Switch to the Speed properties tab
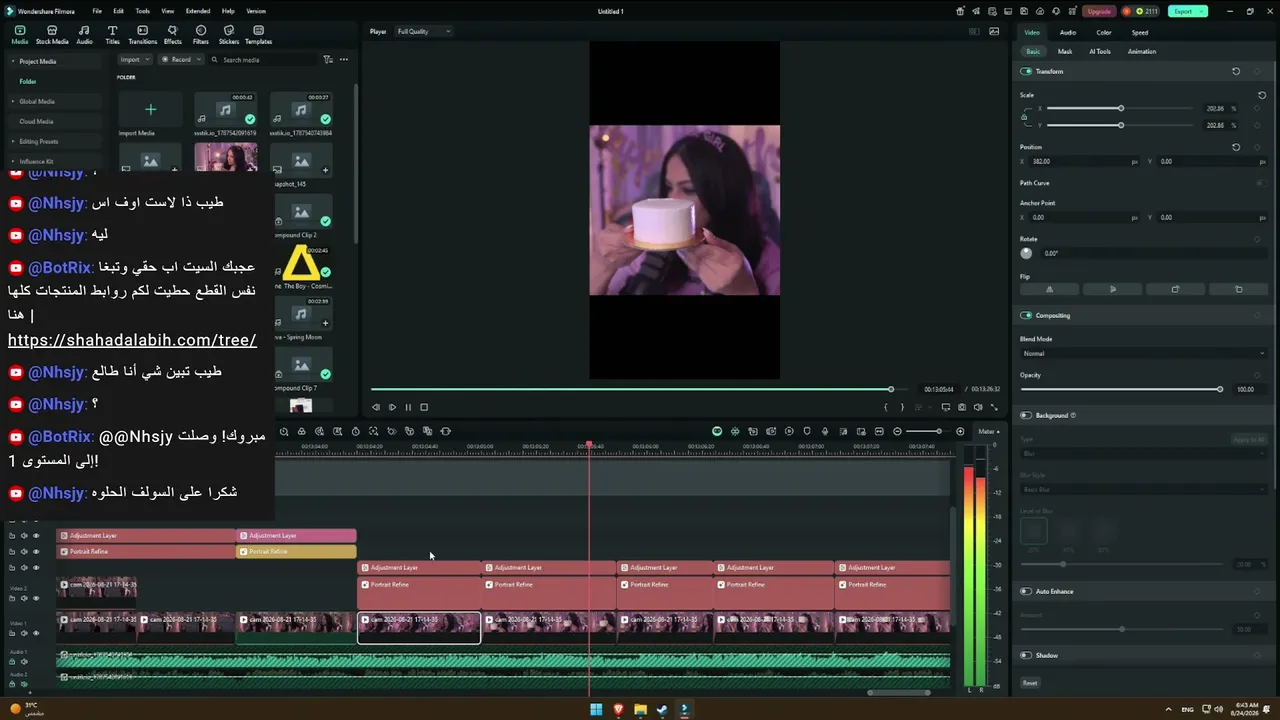Screen dimensions: 1280x720 click(1140, 33)
